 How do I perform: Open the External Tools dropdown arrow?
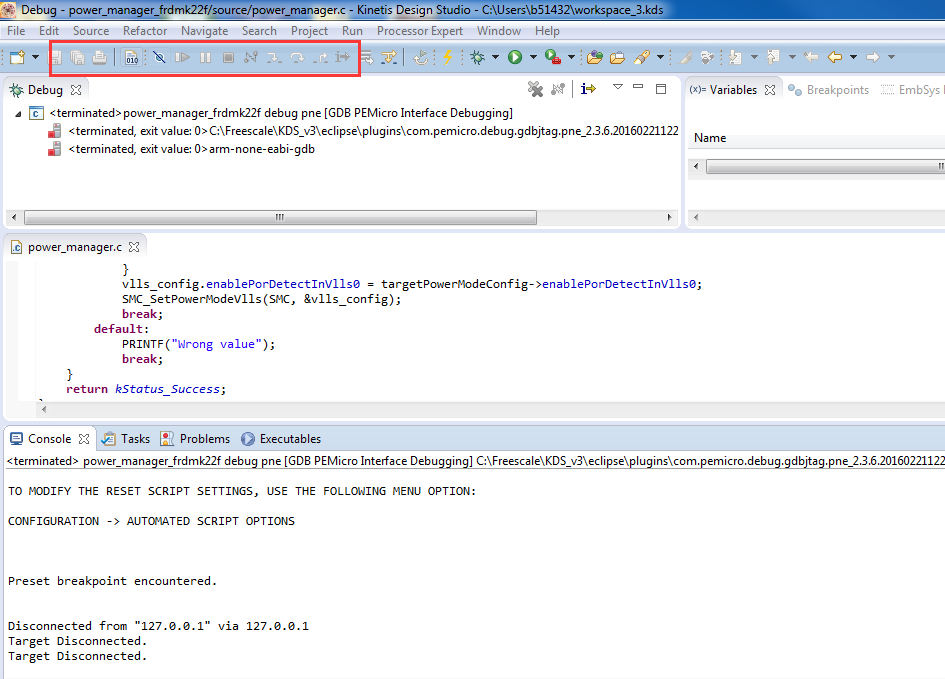pyautogui.click(x=571, y=57)
